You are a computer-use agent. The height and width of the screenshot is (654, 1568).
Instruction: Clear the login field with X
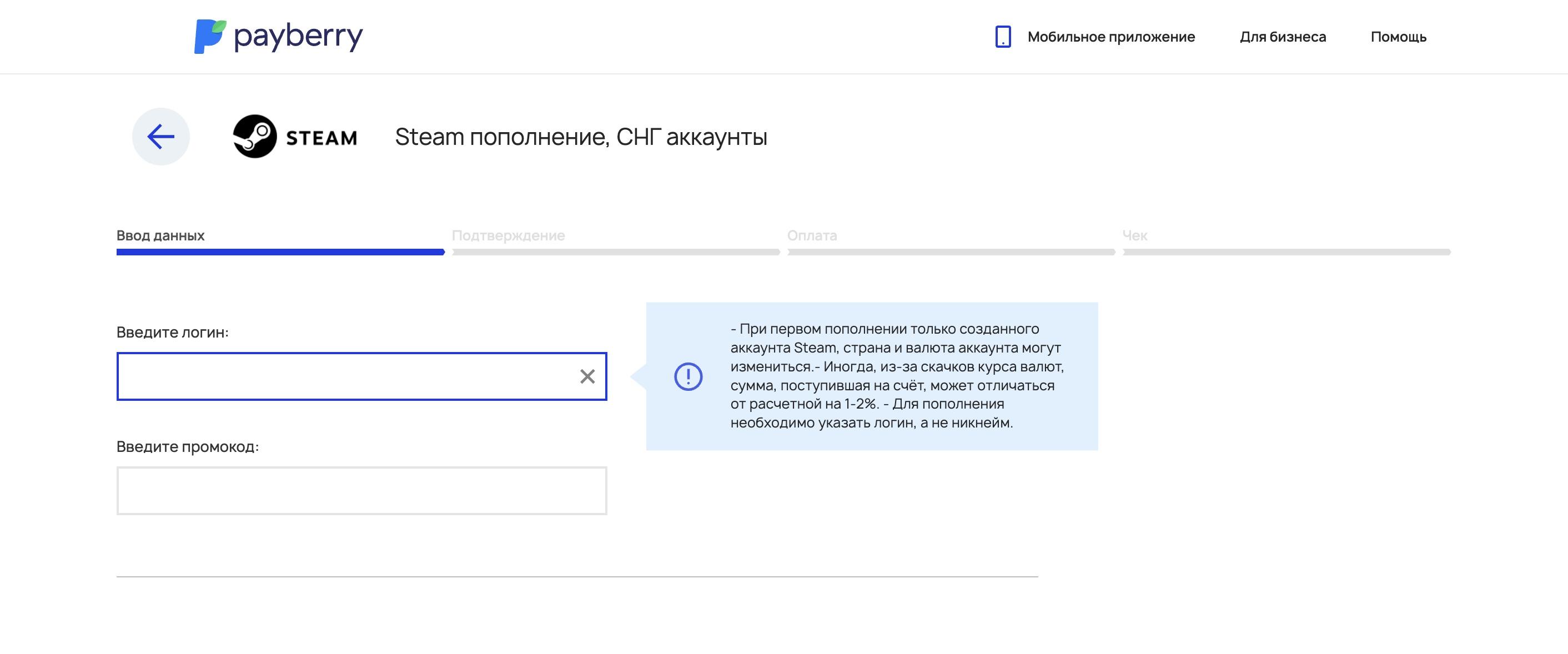tap(587, 376)
